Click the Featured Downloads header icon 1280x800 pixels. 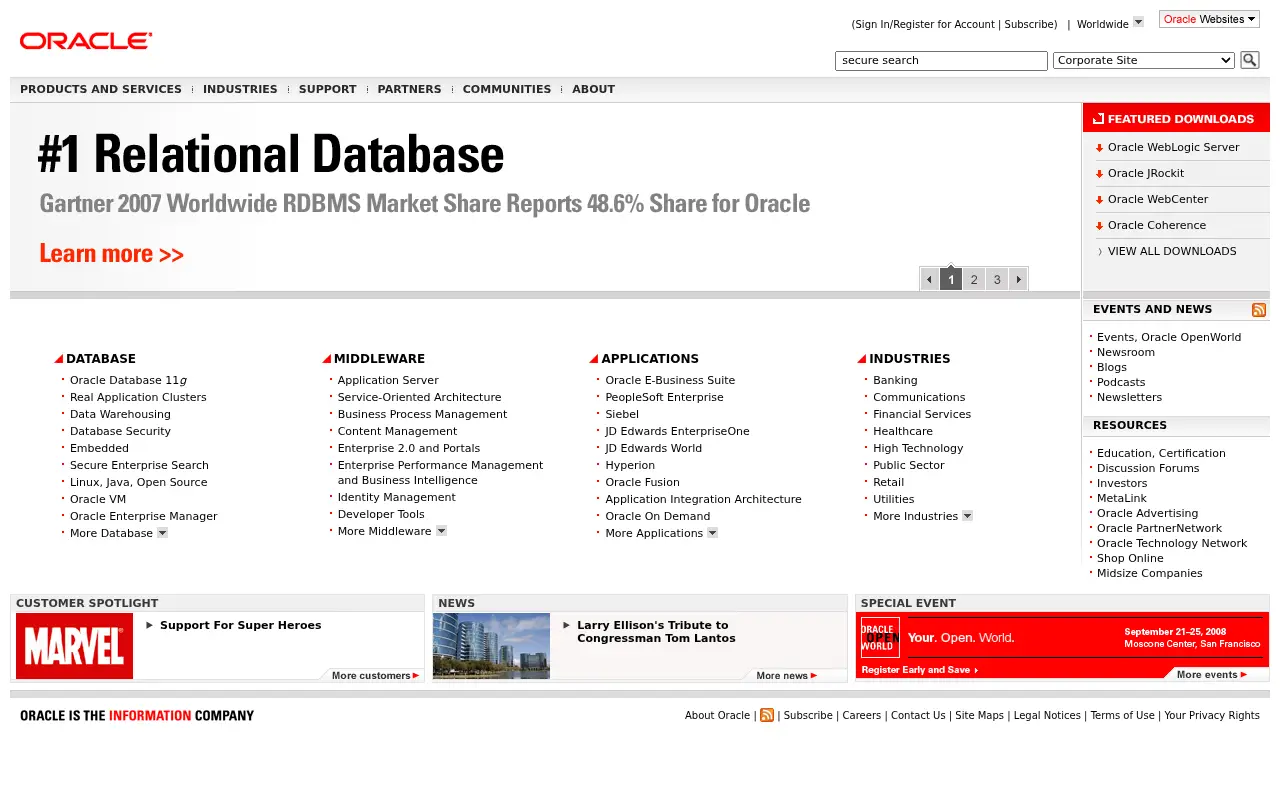1098,119
